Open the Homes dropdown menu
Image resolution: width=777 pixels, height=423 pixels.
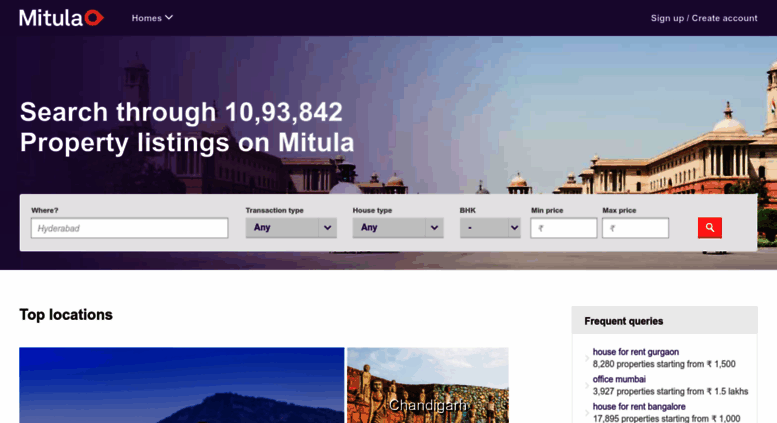pos(152,18)
